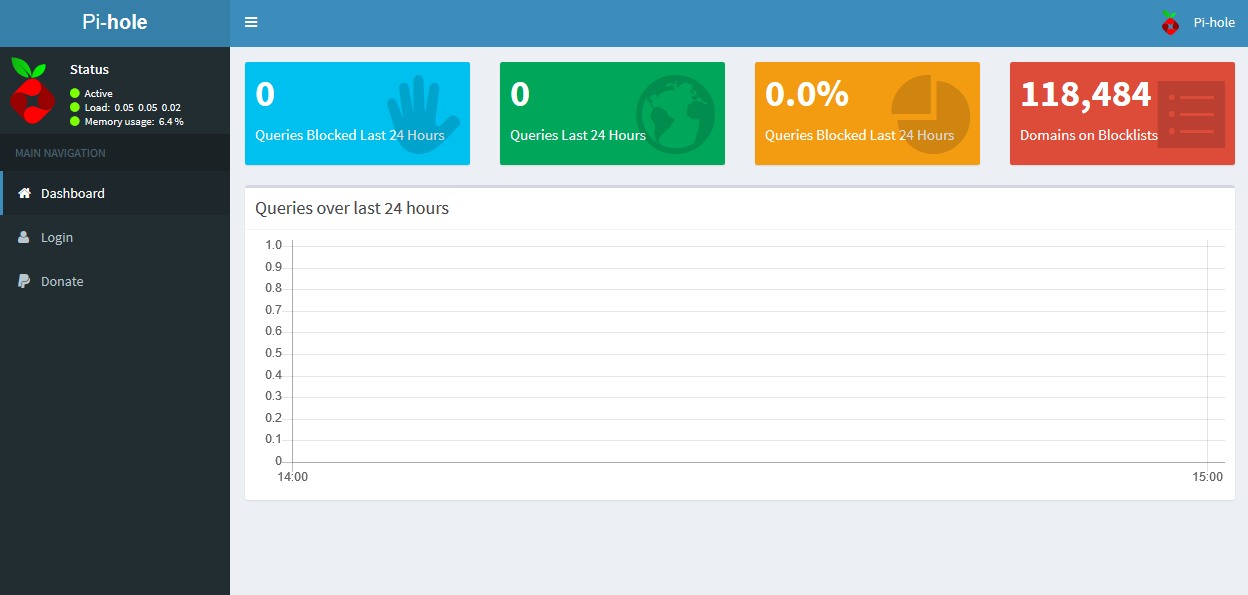Click the list icon on red card
This screenshot has height=595, width=1248.
(x=1191, y=114)
